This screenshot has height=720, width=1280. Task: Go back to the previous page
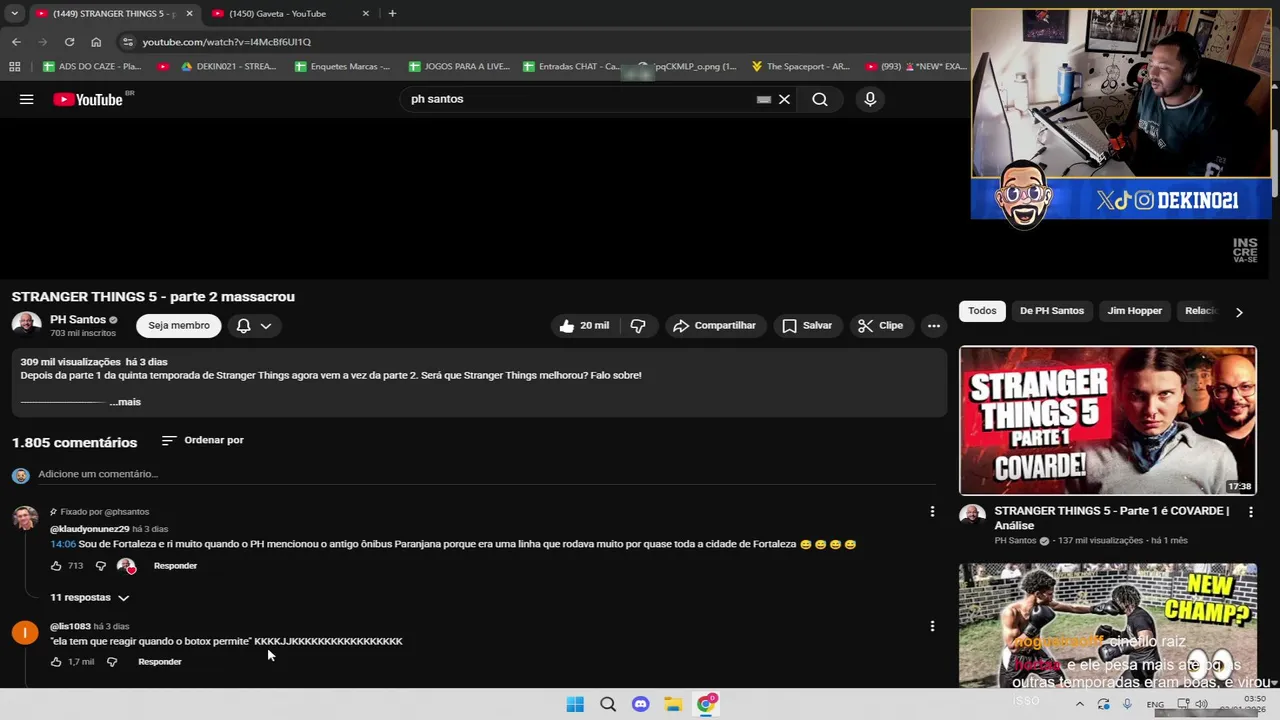(16, 42)
